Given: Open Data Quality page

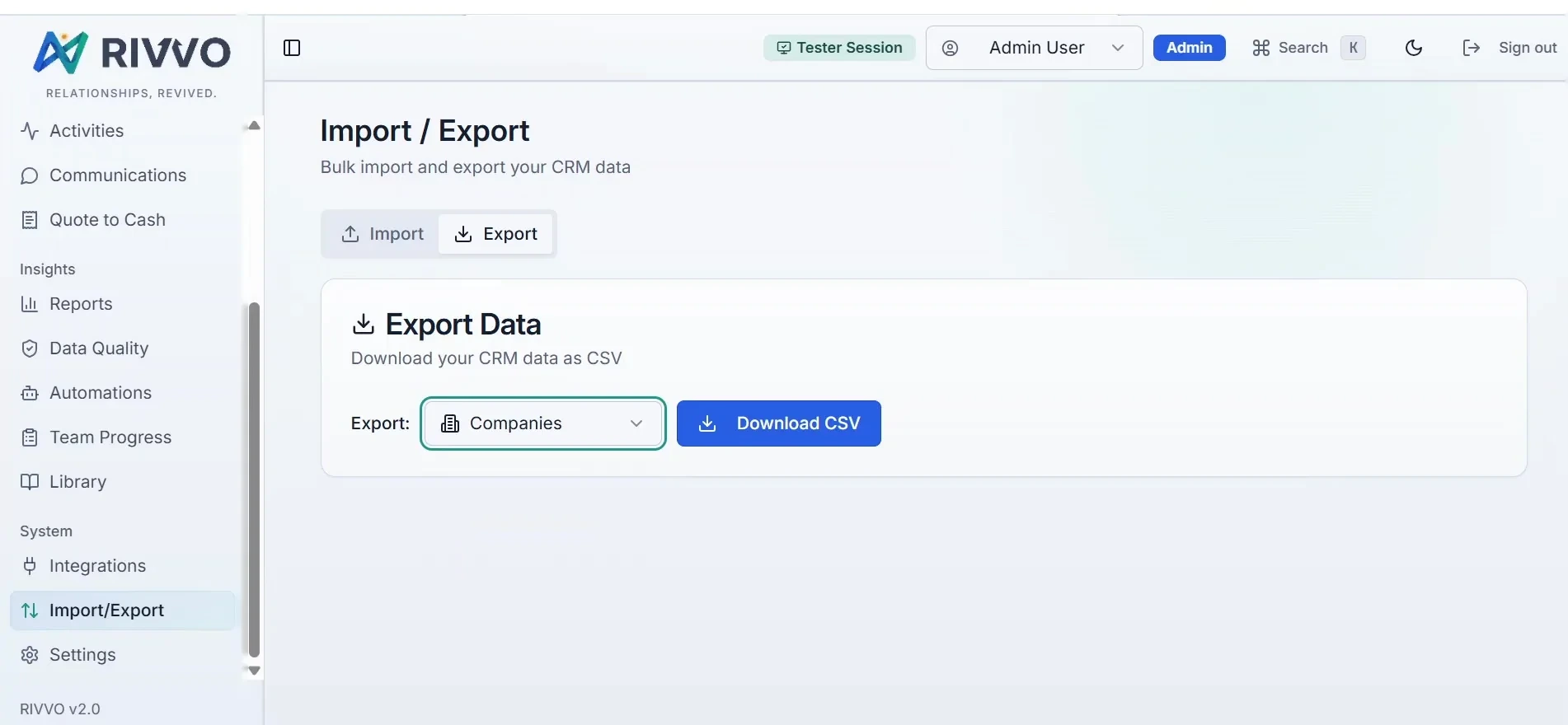Looking at the screenshot, I should tap(122, 348).
